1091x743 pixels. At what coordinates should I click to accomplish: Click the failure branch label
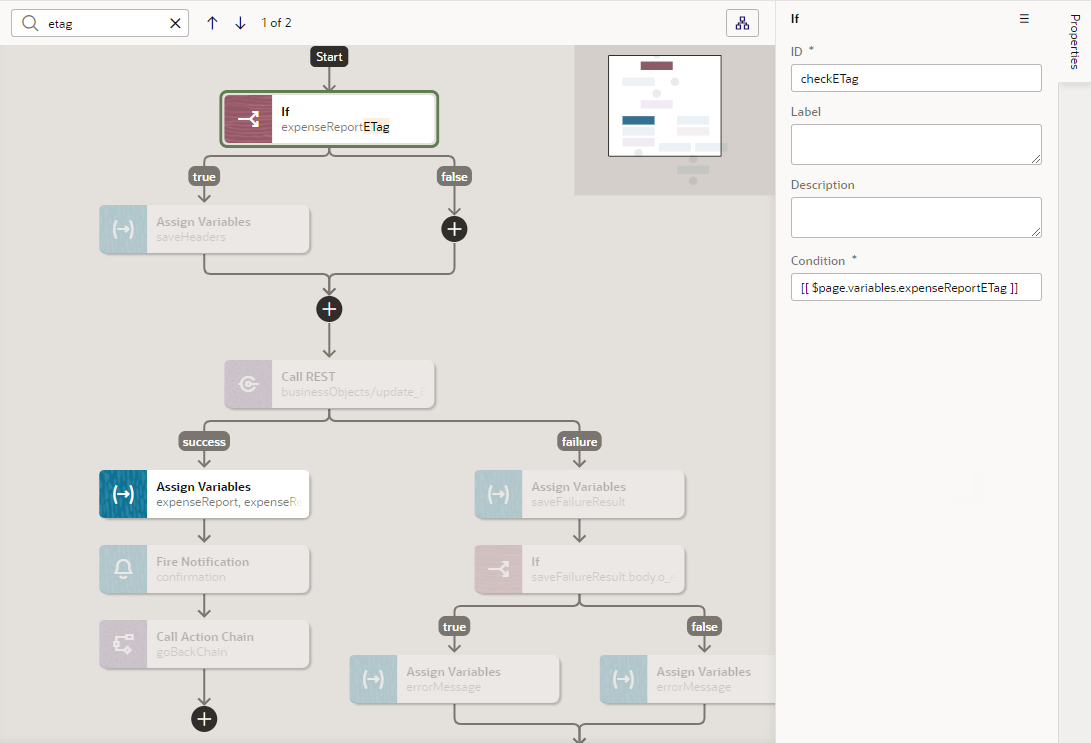(x=579, y=441)
